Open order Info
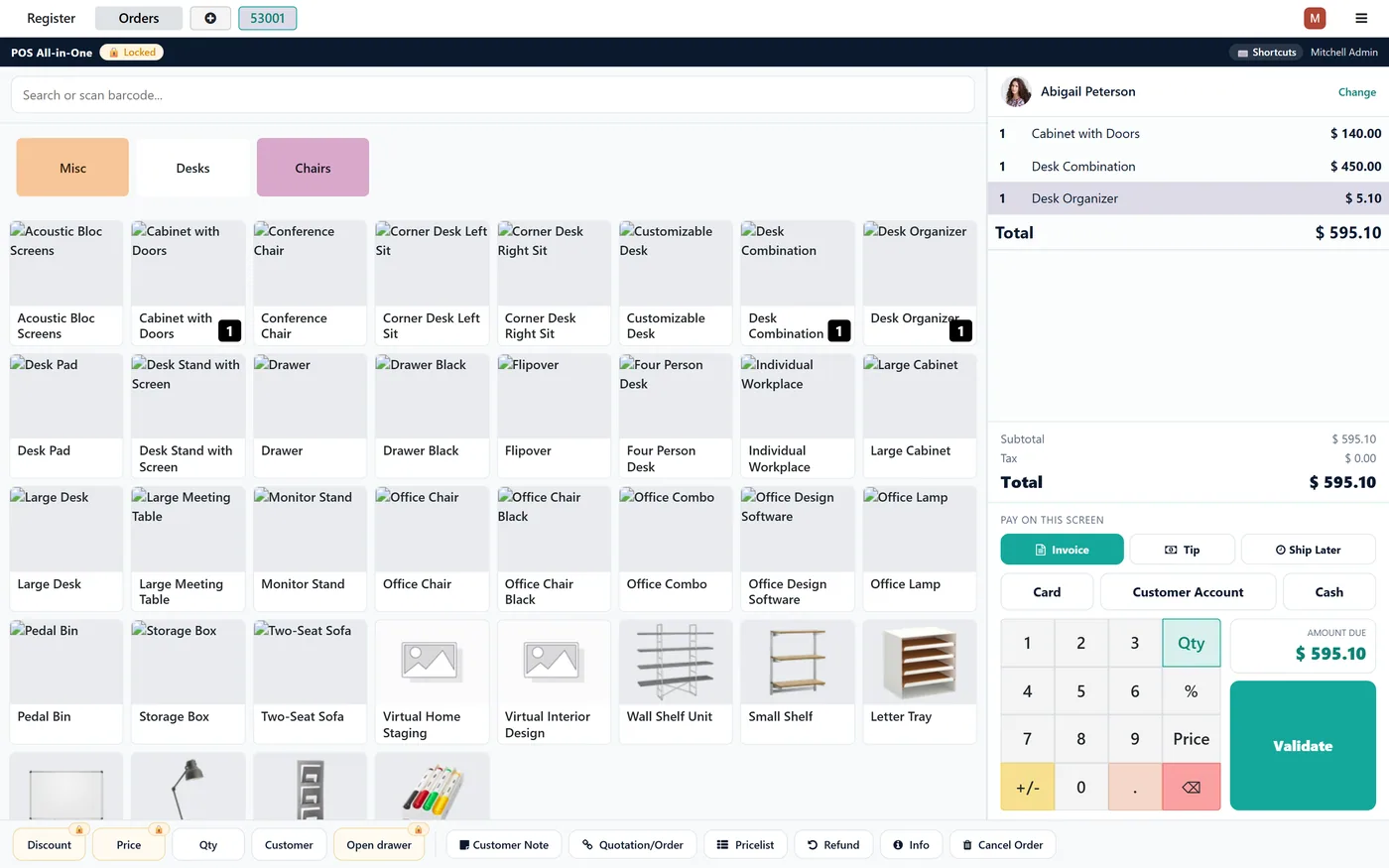Image resolution: width=1389 pixels, height=868 pixels. 911,845
